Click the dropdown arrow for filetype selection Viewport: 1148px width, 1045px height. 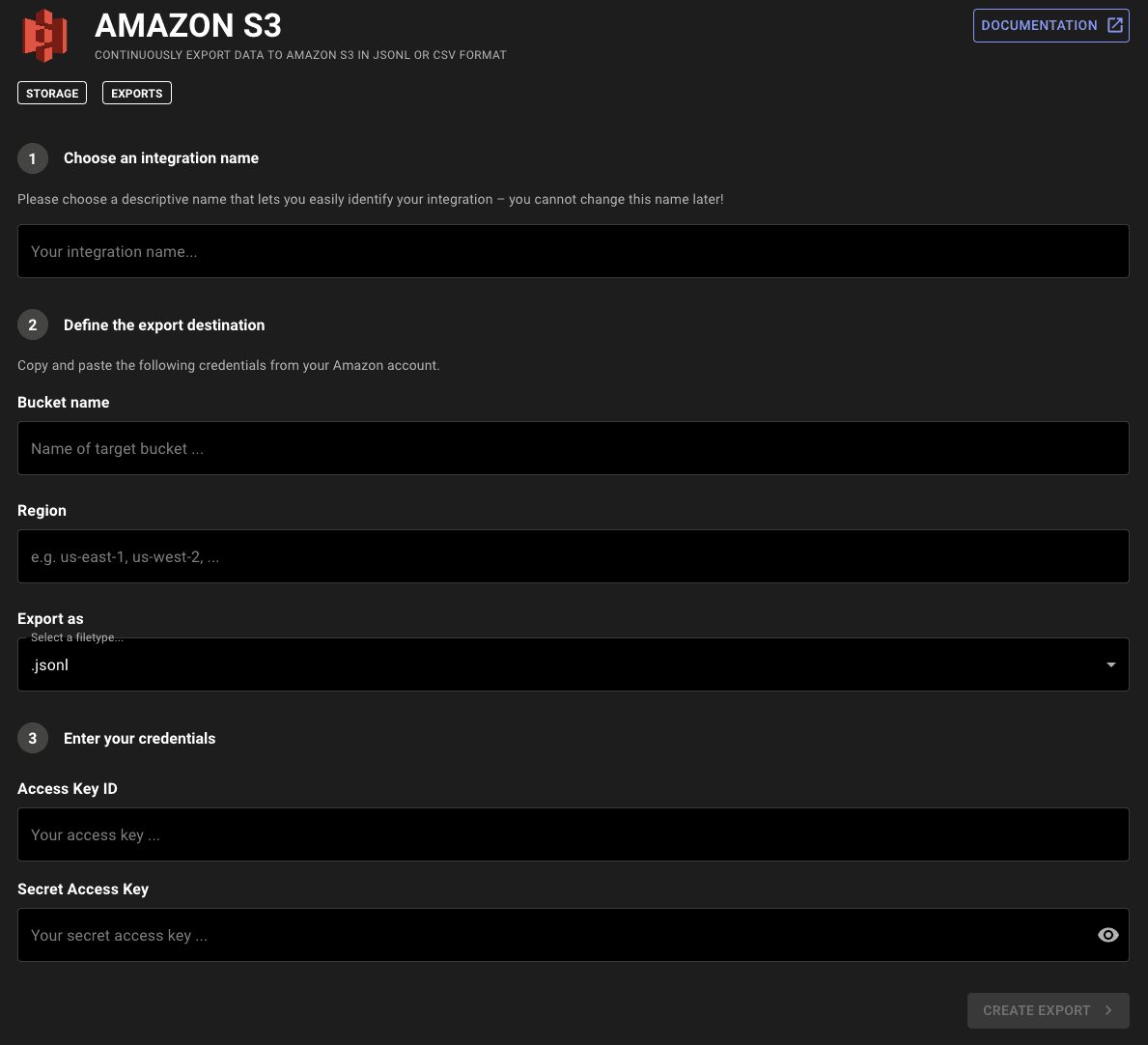1110,665
